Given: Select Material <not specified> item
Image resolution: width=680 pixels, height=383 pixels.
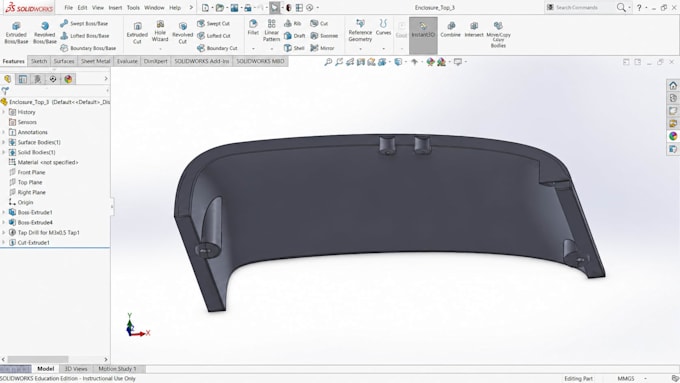Looking at the screenshot, I should (x=43, y=162).
